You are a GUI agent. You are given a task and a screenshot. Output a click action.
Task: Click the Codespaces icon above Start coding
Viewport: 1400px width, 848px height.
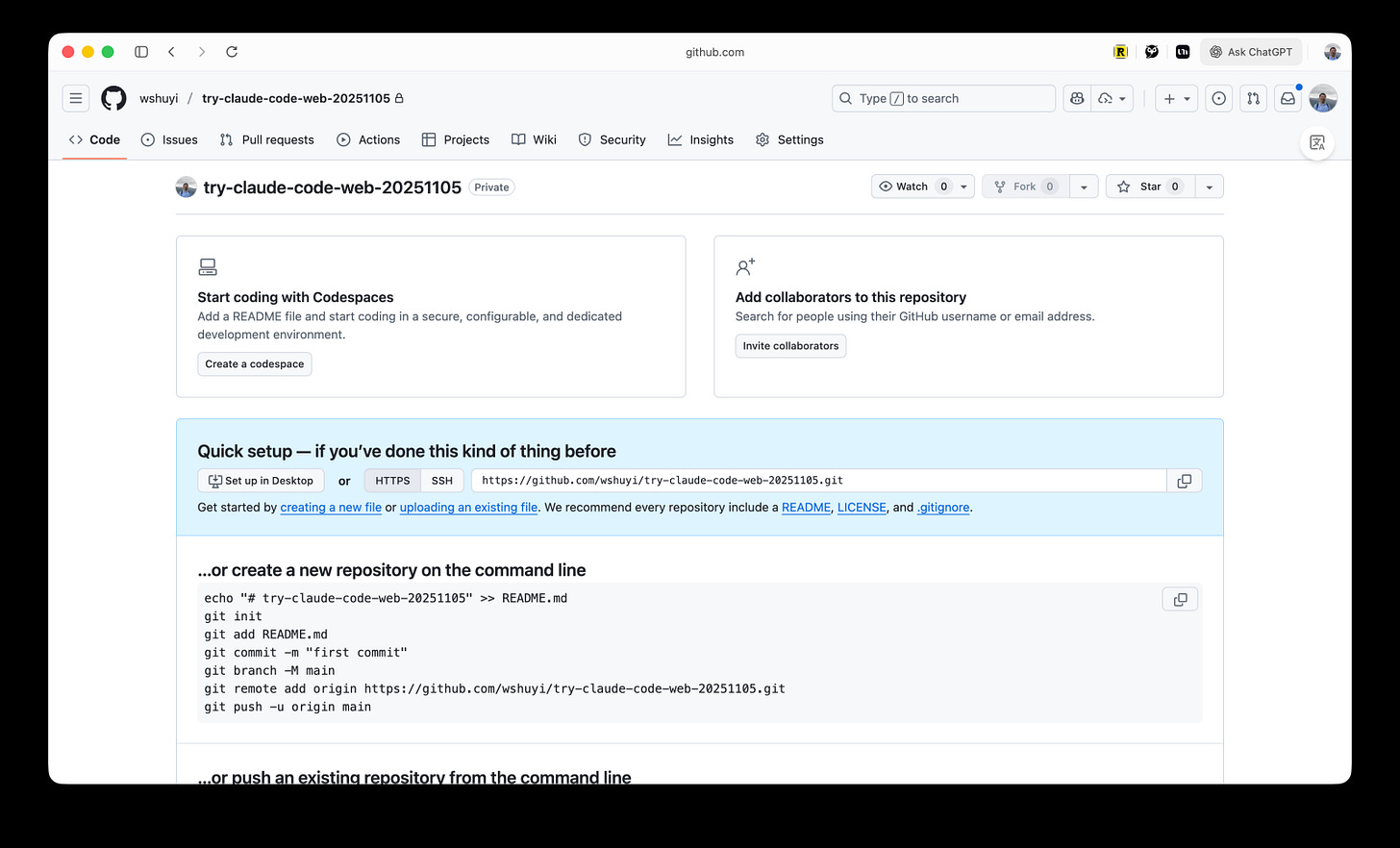click(208, 266)
